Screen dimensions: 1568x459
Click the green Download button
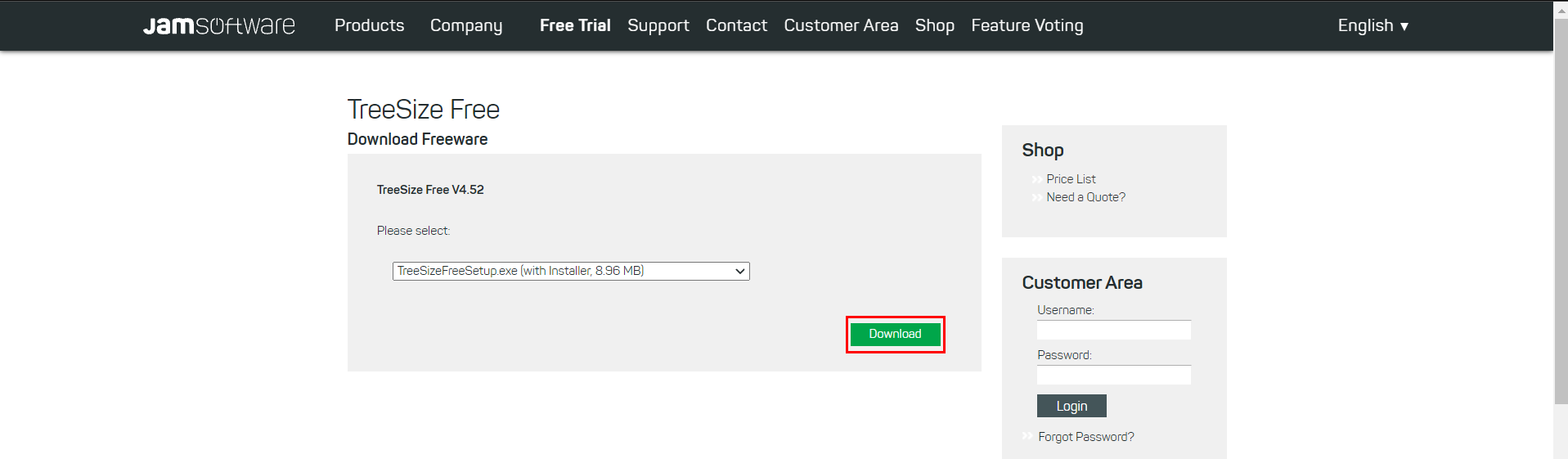(x=895, y=334)
